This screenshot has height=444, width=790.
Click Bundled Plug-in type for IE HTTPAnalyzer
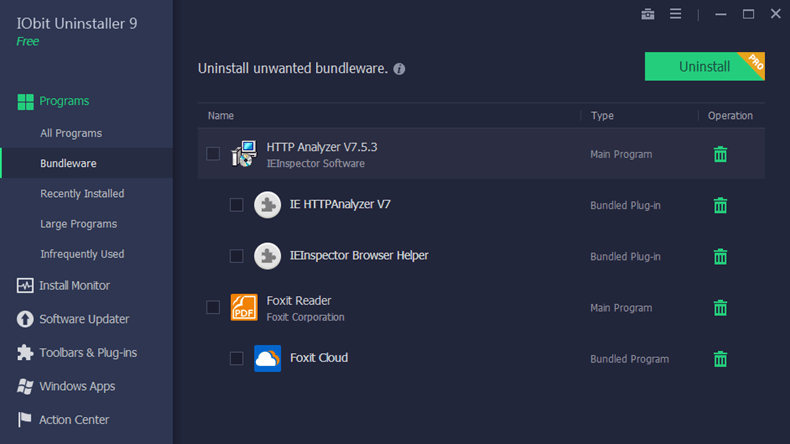click(x=625, y=206)
